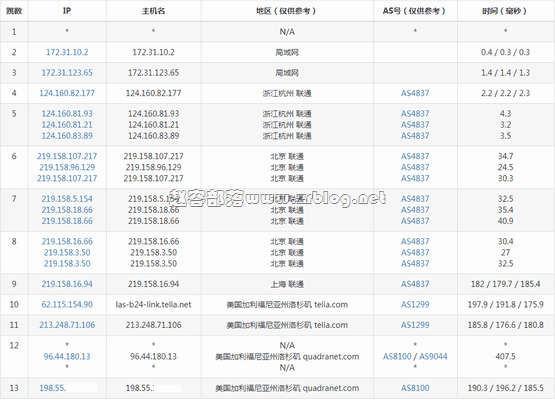
Task: Click IP link 124.160.82.177
Action: coord(67,93)
